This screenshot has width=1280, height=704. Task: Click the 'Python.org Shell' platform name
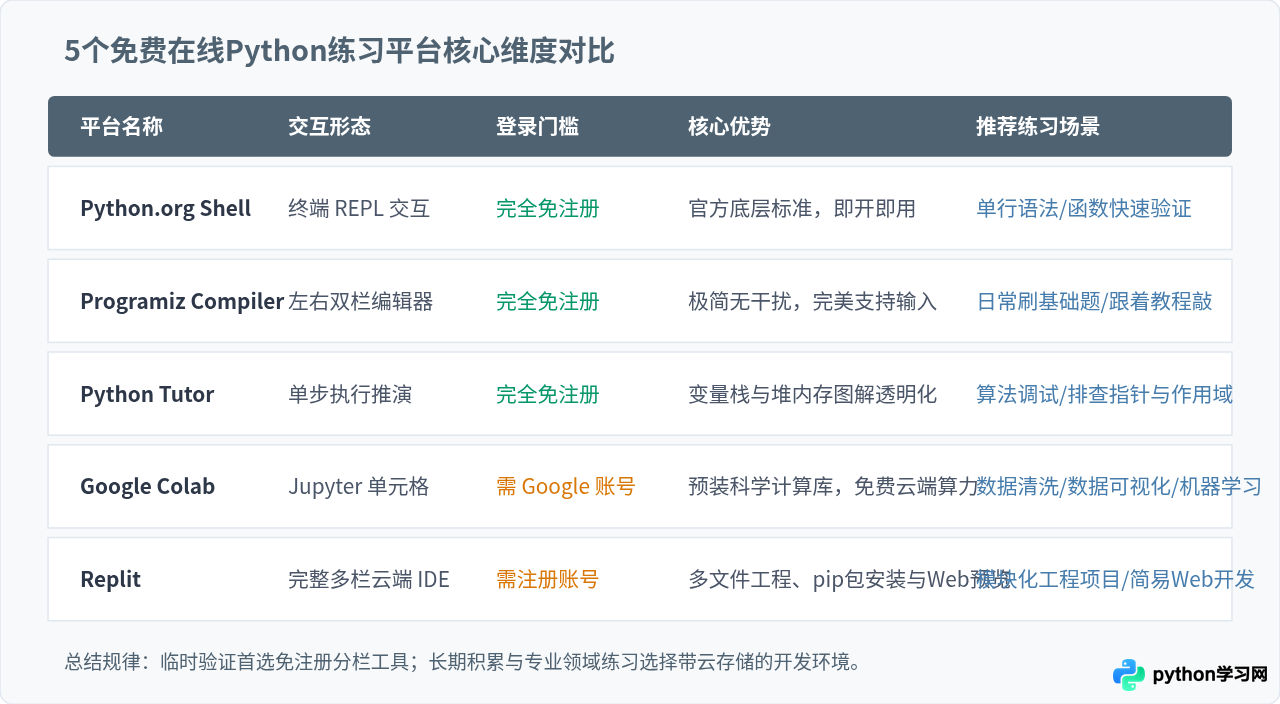click(x=166, y=209)
